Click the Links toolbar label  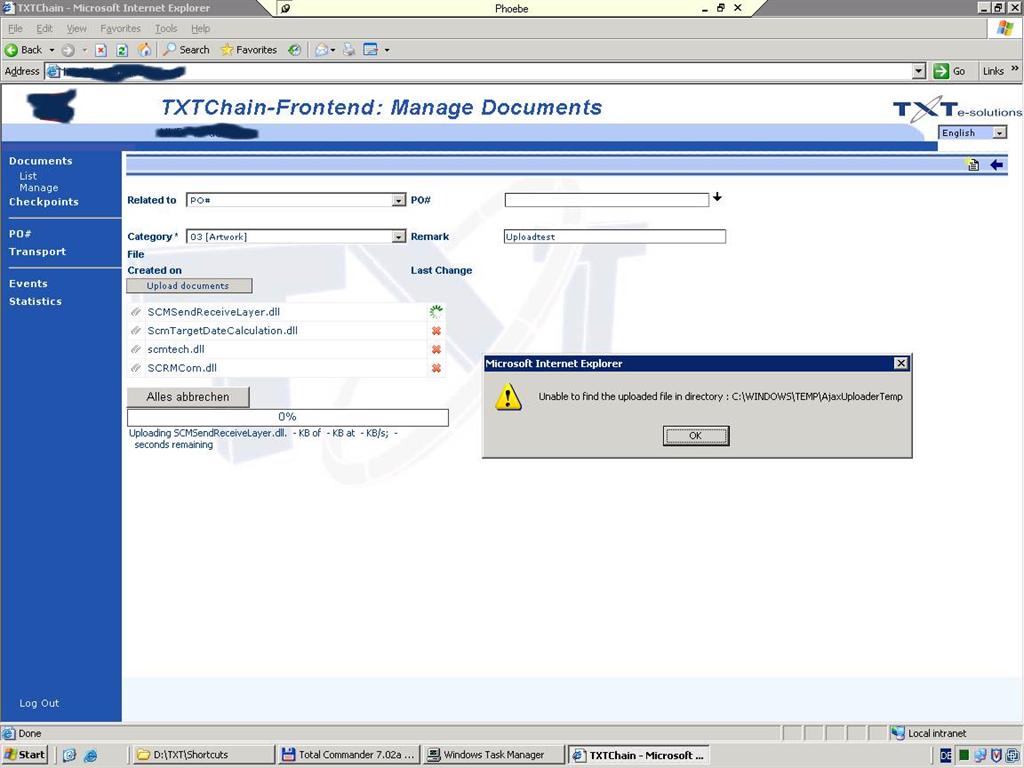point(993,71)
